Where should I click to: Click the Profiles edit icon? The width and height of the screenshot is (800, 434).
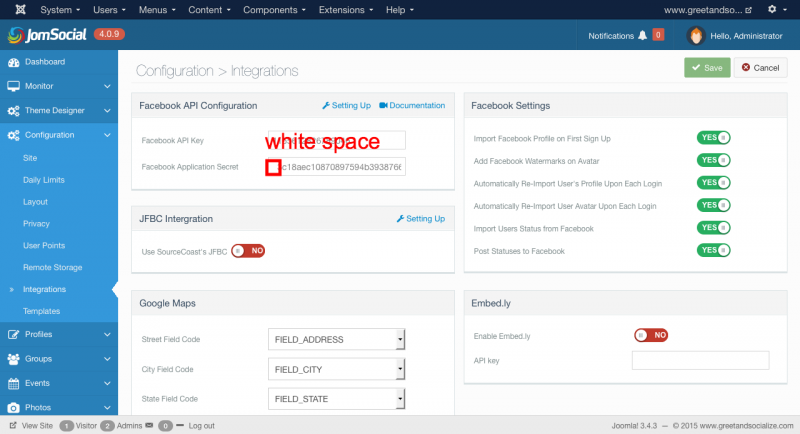[14, 335]
